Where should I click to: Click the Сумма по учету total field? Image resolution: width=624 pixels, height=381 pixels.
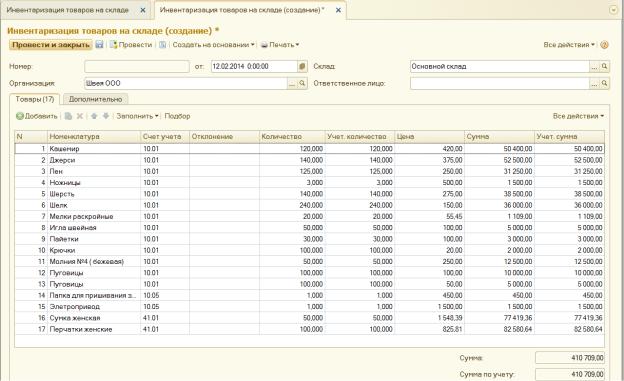click(570, 374)
